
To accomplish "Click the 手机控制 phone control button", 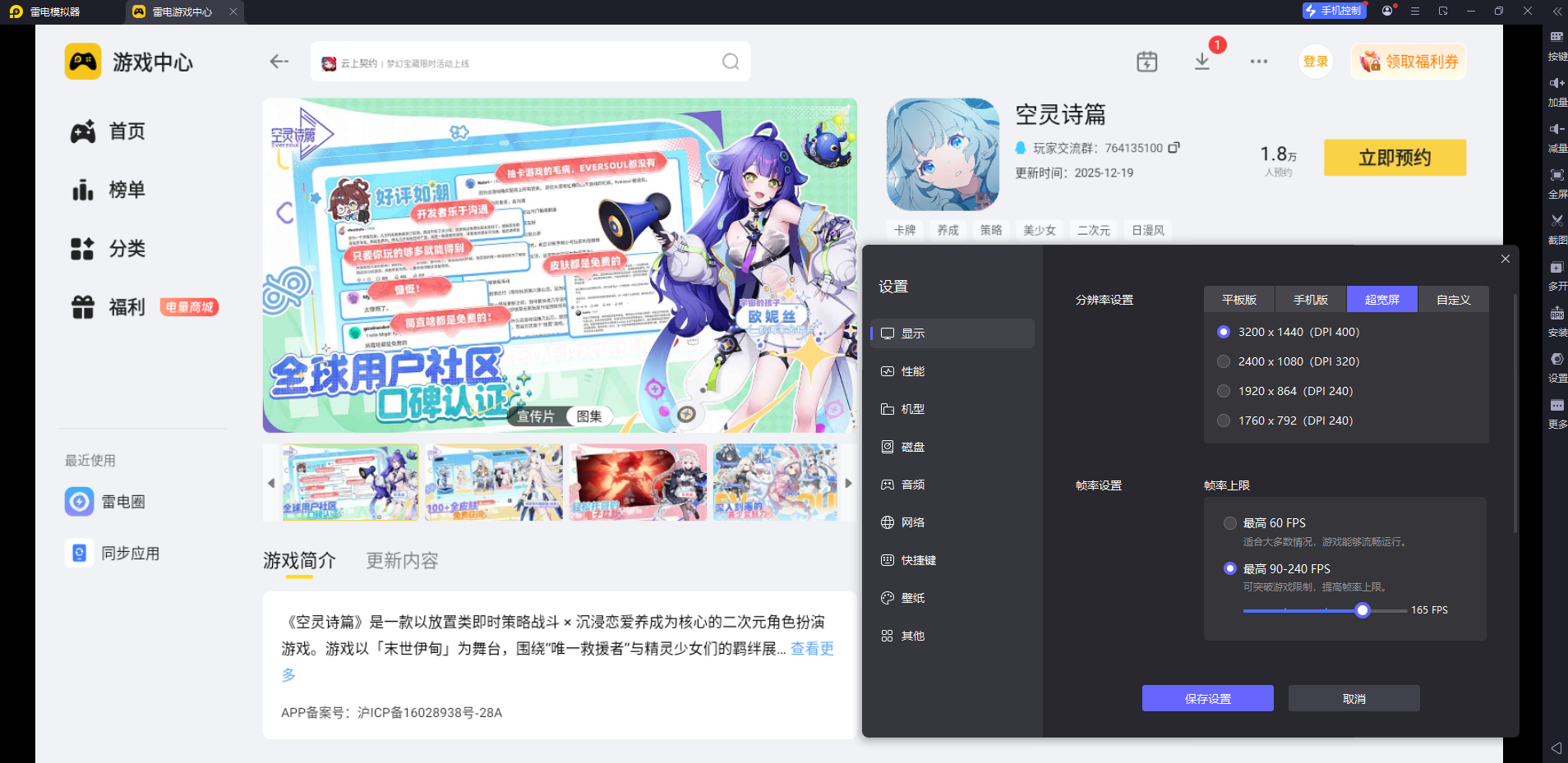I will tap(1334, 11).
